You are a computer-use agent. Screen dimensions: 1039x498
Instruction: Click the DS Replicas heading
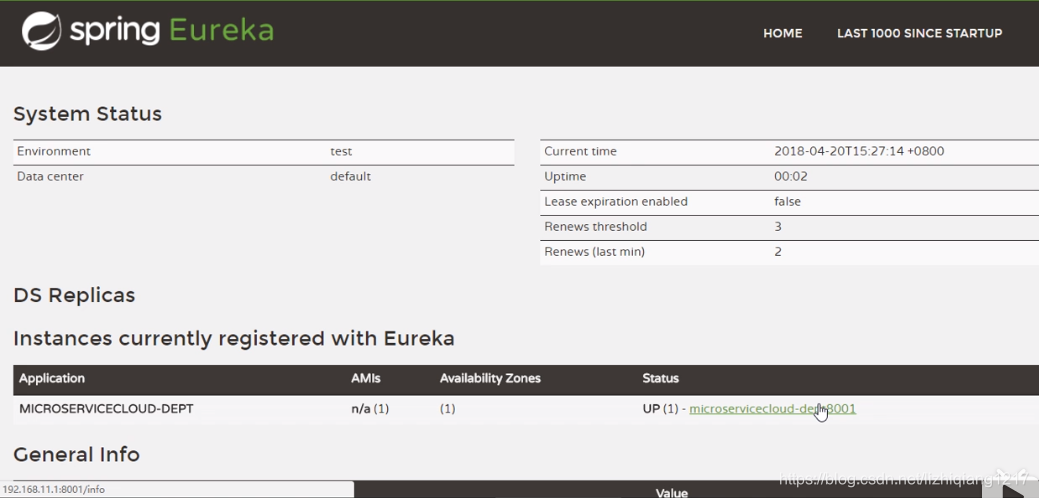point(74,295)
